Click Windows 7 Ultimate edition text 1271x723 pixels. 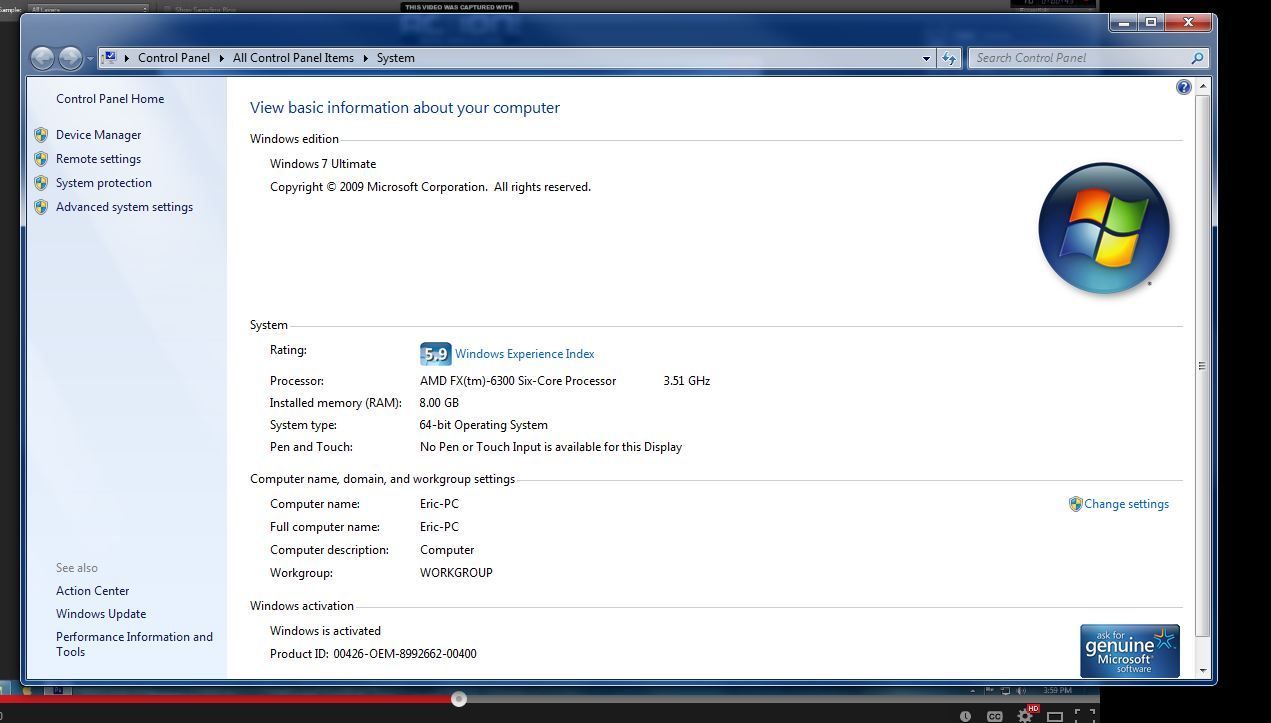(x=323, y=164)
